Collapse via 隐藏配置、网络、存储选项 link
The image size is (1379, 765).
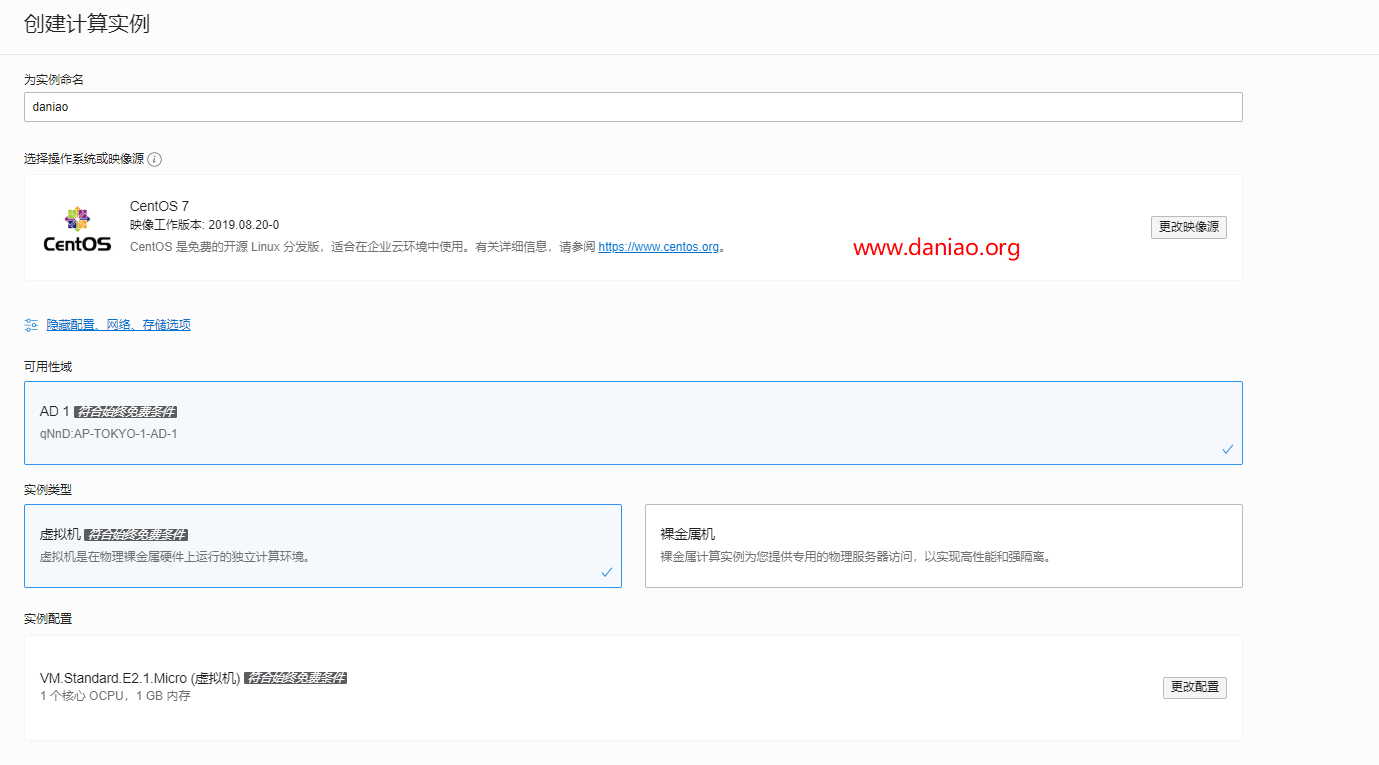click(118, 325)
